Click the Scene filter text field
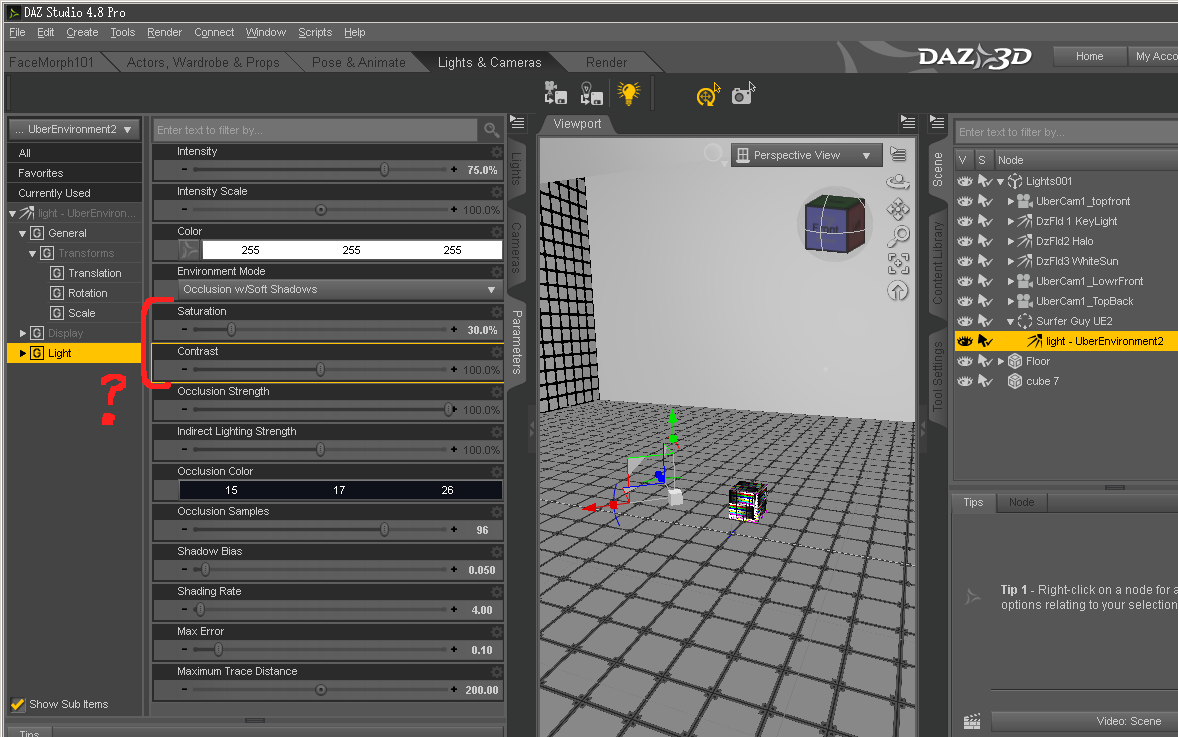1178x737 pixels. click(x=1068, y=132)
